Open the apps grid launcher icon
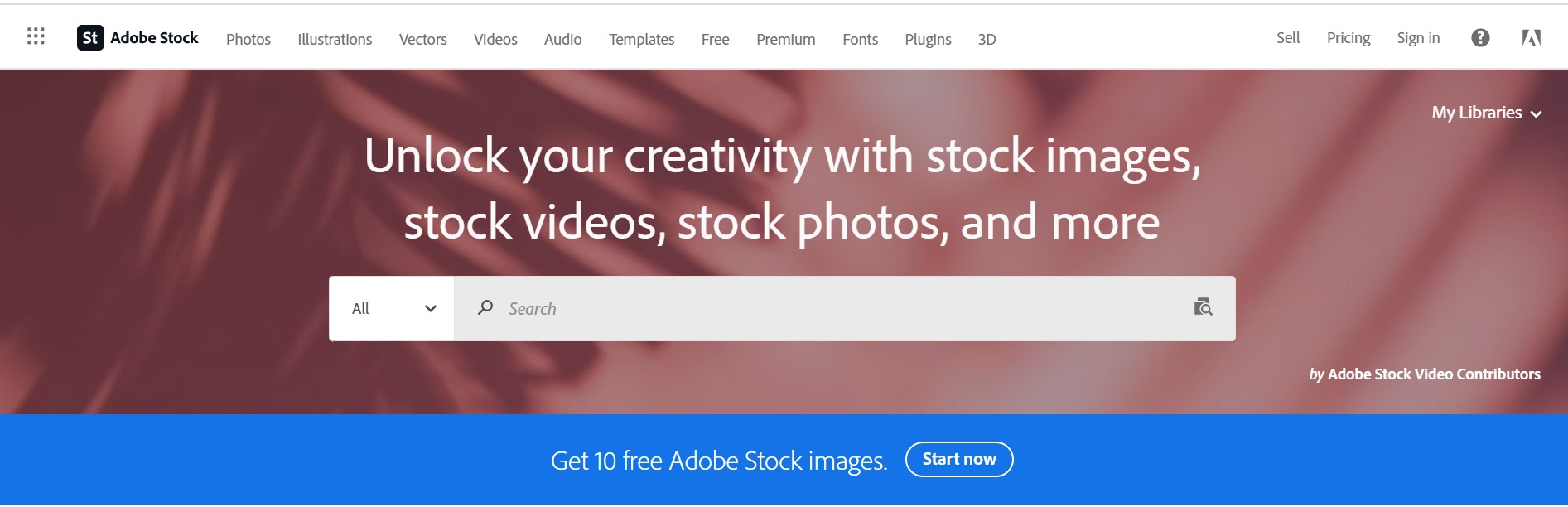The width and height of the screenshot is (1568, 507). point(36,36)
